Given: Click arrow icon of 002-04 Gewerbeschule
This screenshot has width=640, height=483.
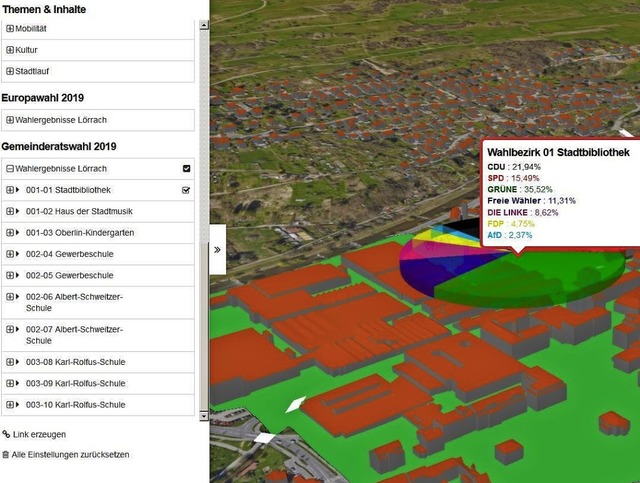Looking at the screenshot, I should coord(18,254).
